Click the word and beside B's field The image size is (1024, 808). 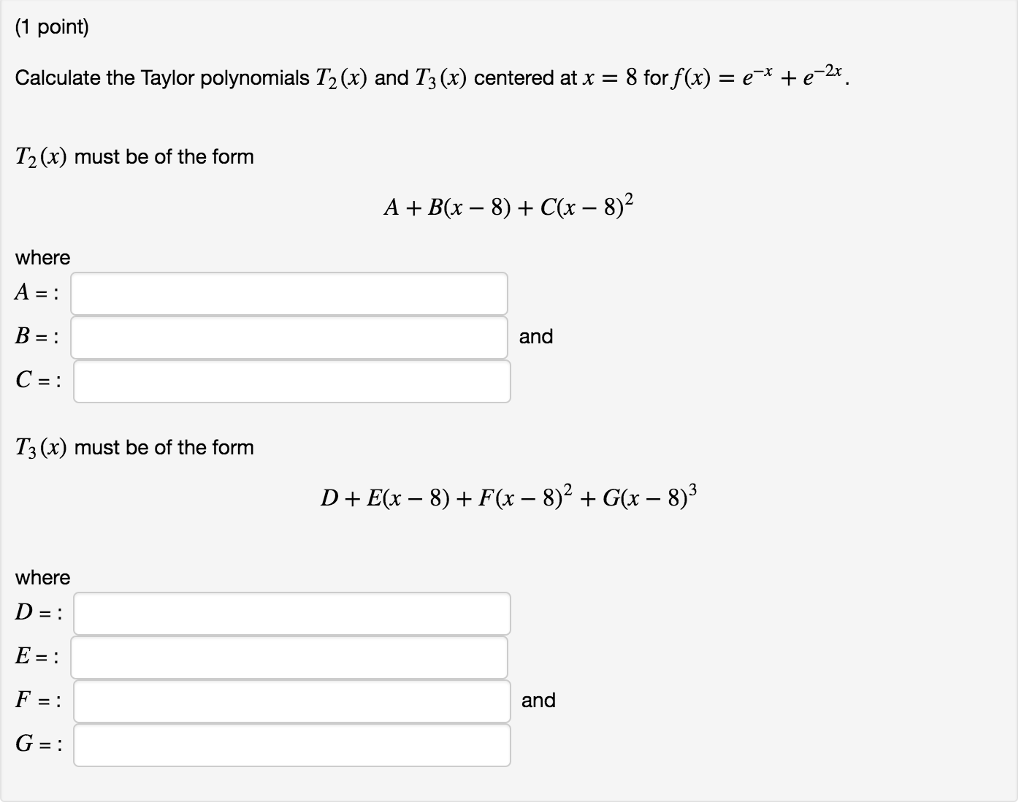[x=536, y=337]
